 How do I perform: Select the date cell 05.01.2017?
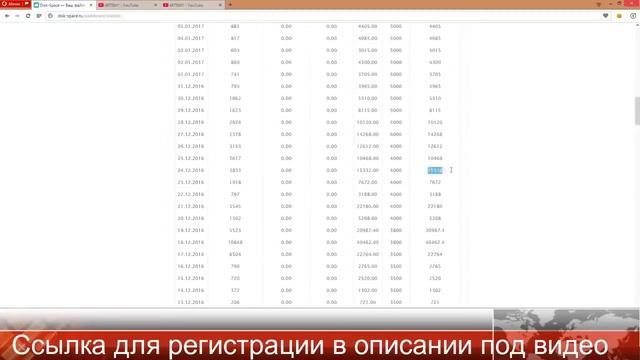point(191,26)
